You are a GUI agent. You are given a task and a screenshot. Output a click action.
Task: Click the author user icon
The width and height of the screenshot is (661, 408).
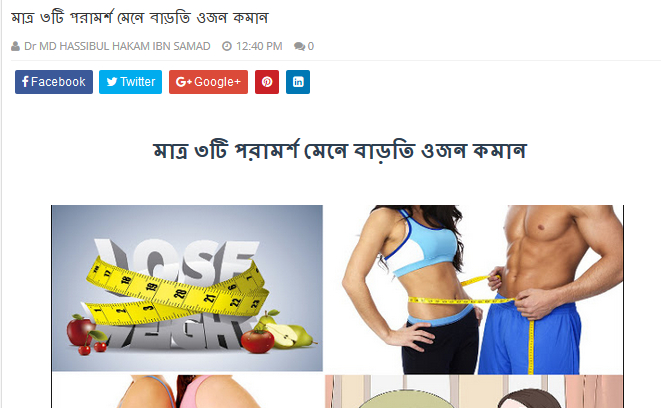tap(15, 46)
